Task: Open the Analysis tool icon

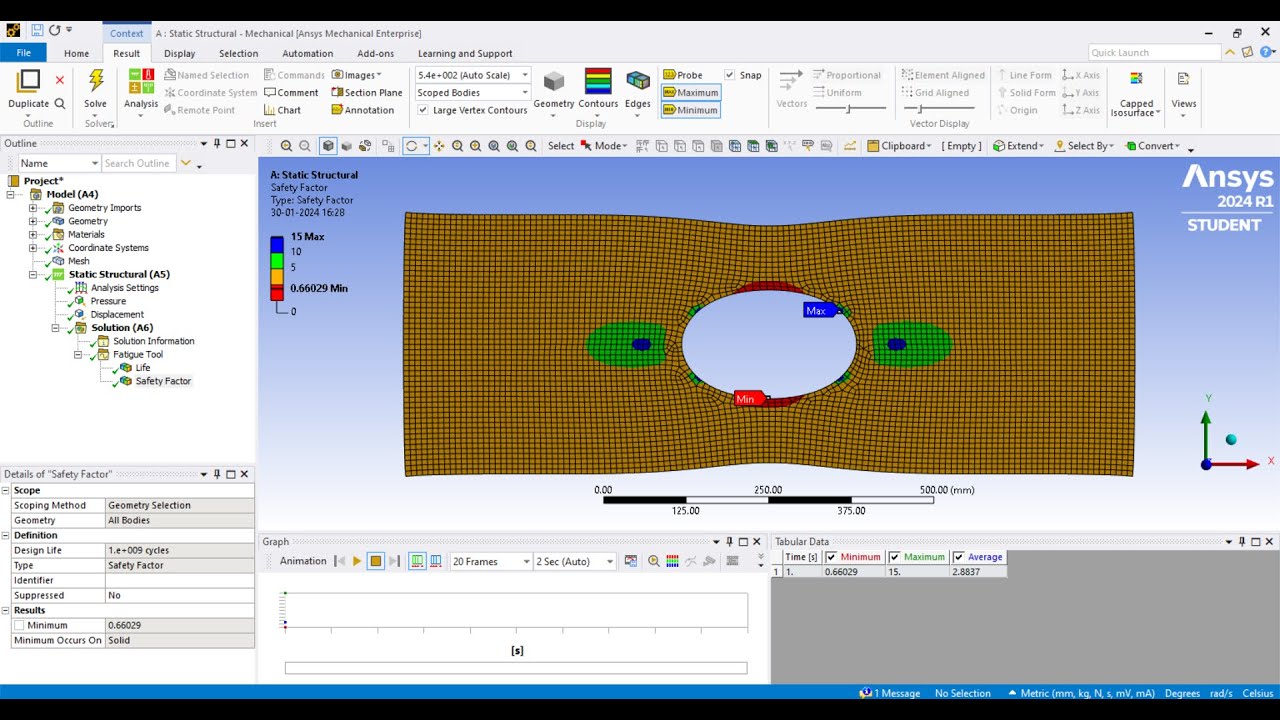Action: [141, 81]
